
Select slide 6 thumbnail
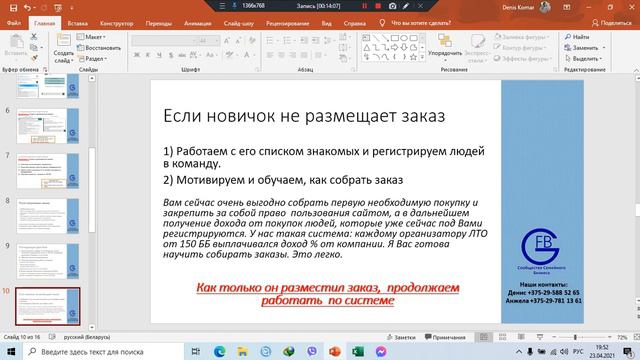pyautogui.click(x=48, y=126)
